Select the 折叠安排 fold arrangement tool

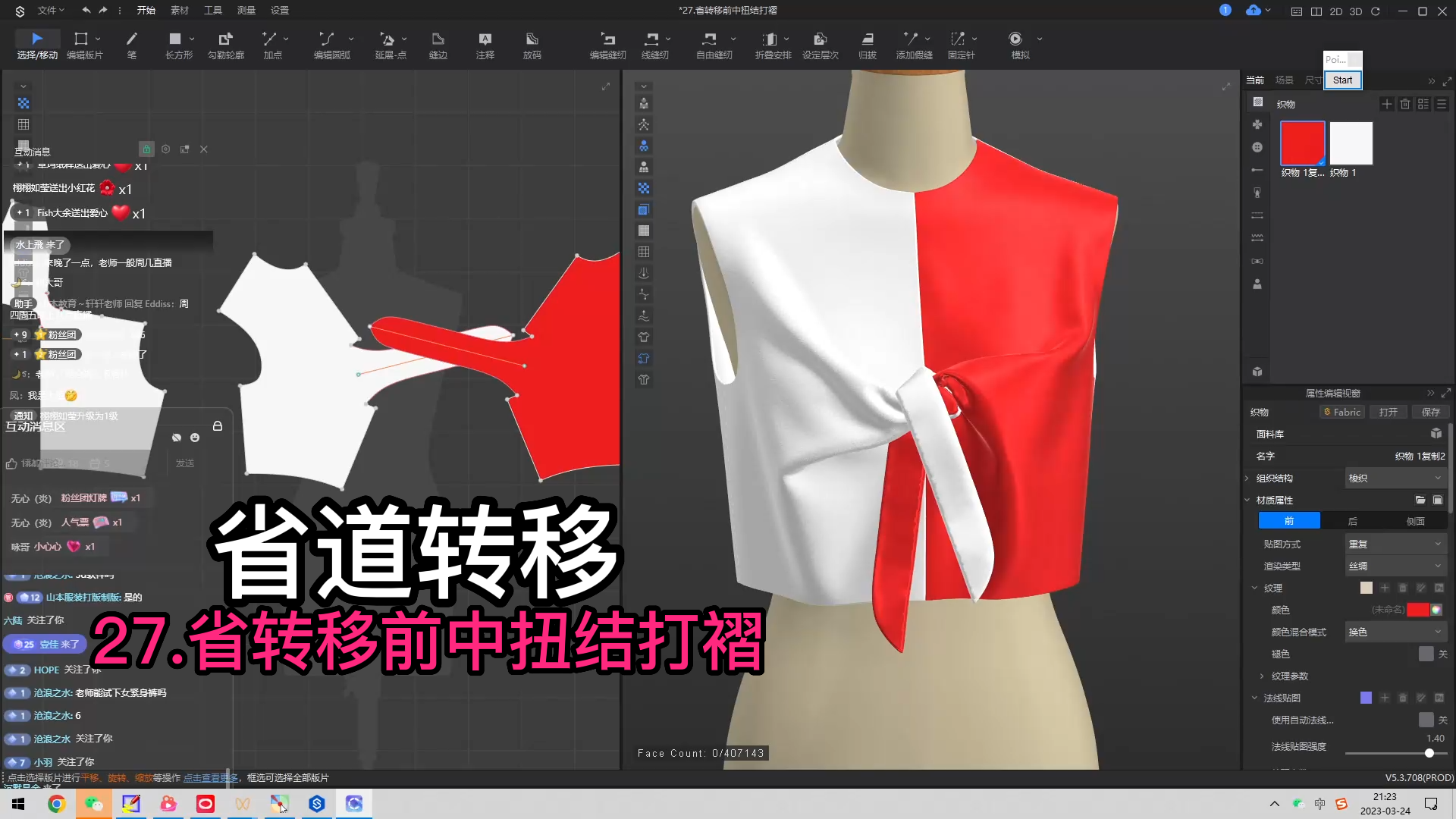coord(773,45)
